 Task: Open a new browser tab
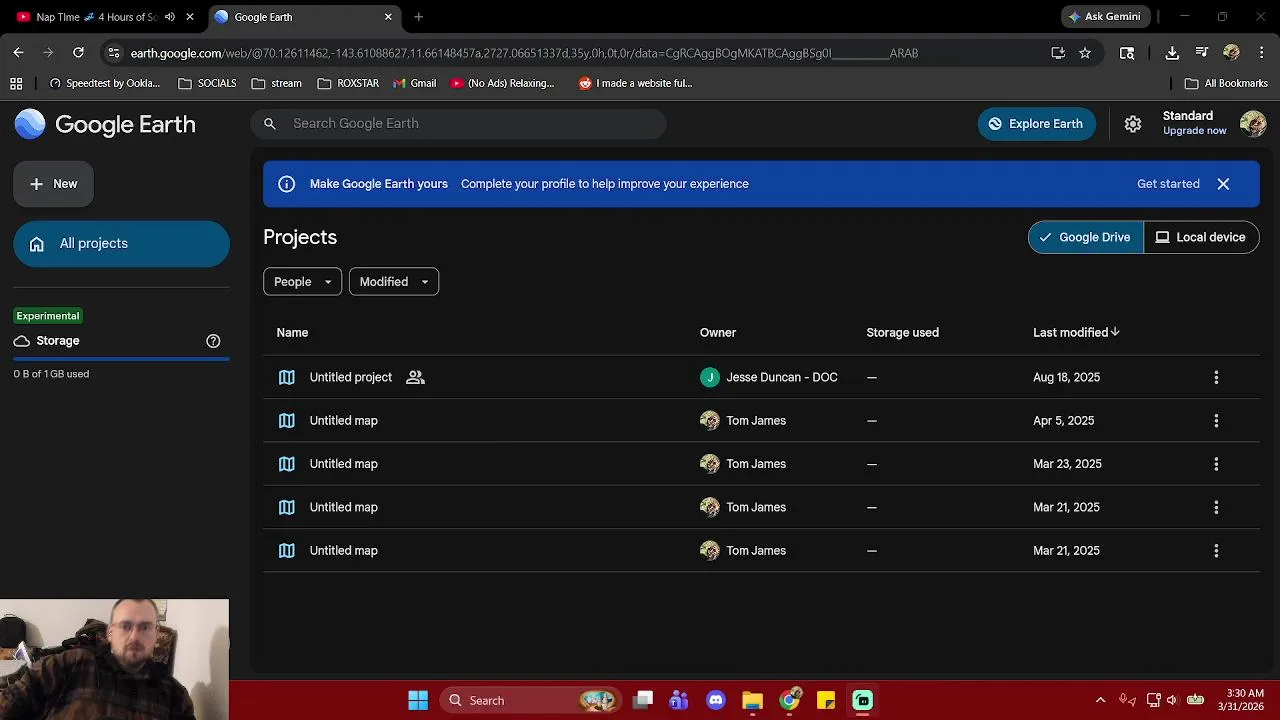(x=418, y=17)
